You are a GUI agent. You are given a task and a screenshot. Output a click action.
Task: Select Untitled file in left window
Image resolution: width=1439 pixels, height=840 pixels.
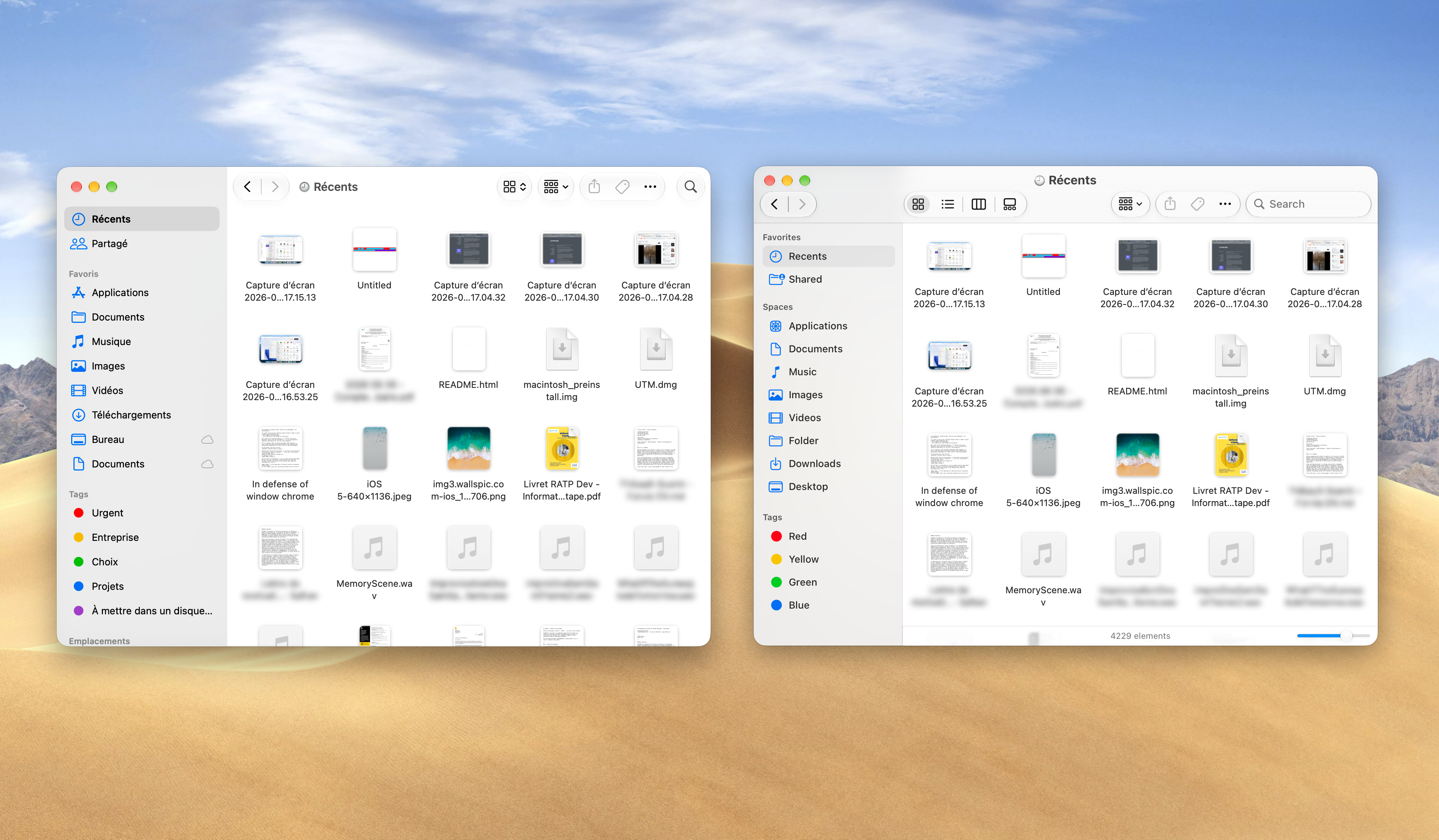374,259
